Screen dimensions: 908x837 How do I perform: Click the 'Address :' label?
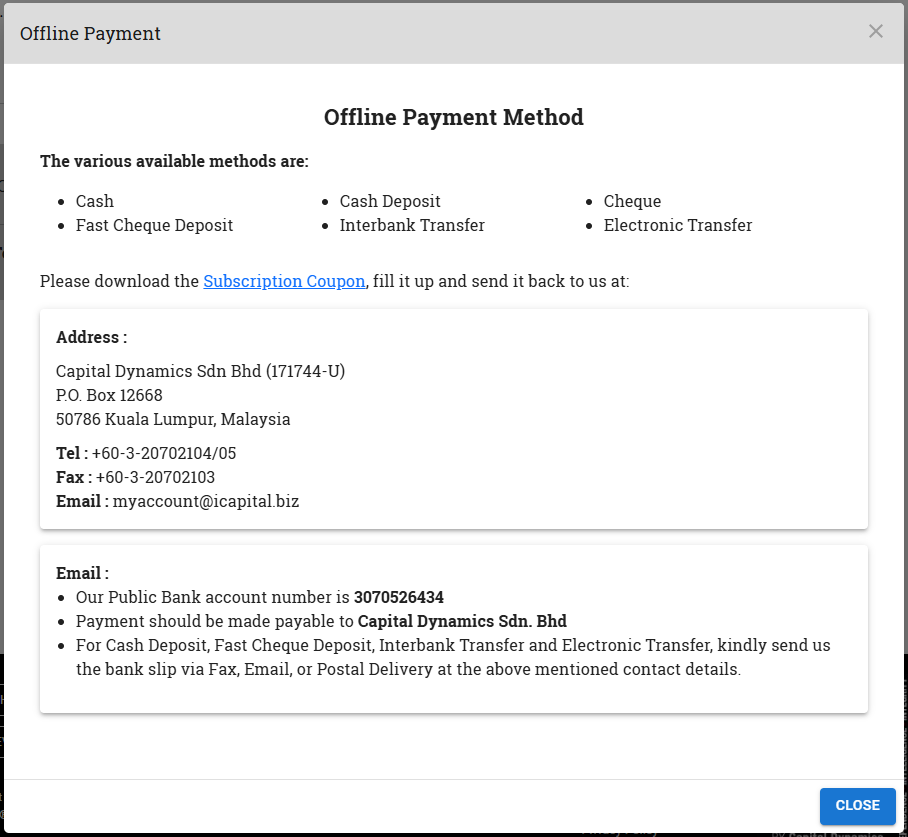[91, 337]
